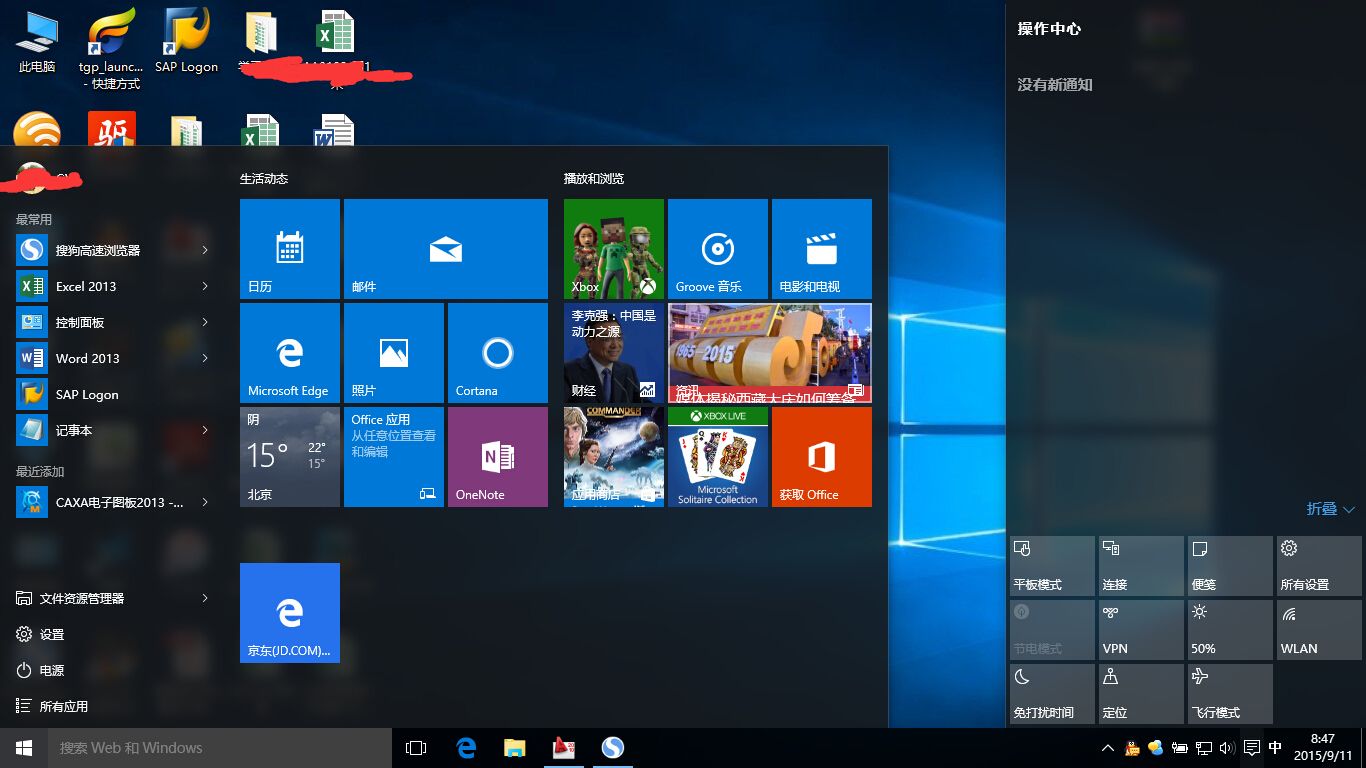Click the 搜索 Web 和 Windows search box
This screenshot has width=1366, height=768.
click(x=220, y=748)
